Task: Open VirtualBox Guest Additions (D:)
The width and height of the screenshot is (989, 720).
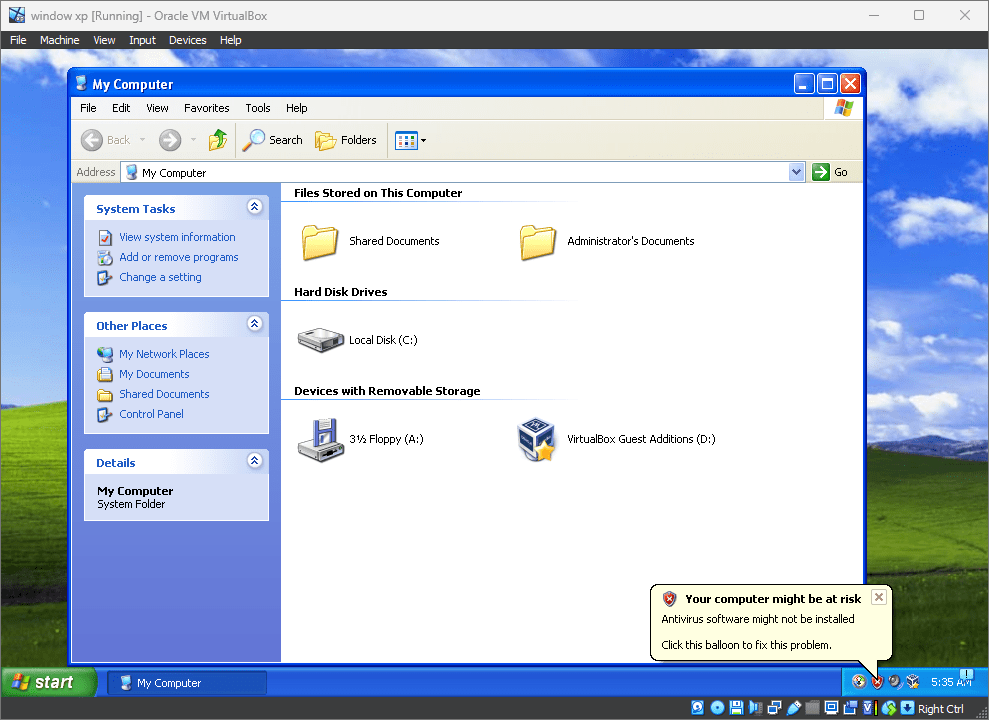Action: (537, 438)
